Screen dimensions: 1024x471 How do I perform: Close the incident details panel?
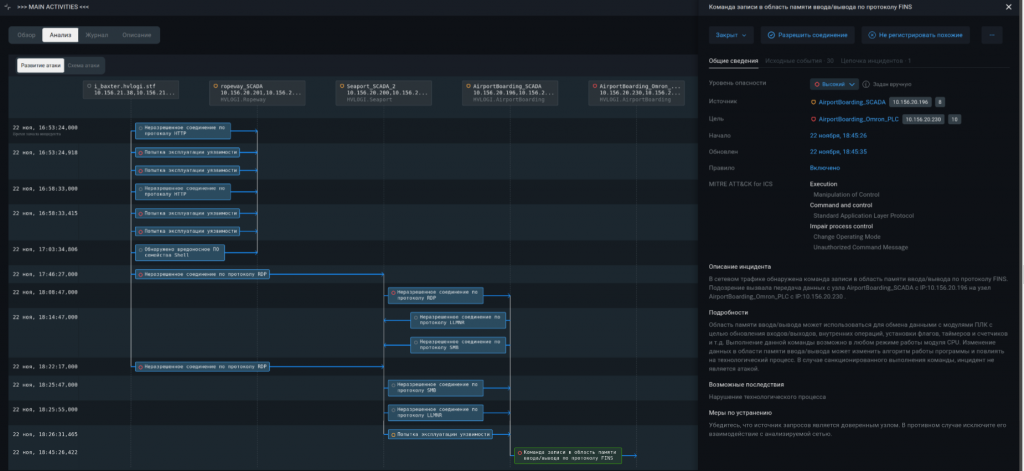tap(1007, 7)
